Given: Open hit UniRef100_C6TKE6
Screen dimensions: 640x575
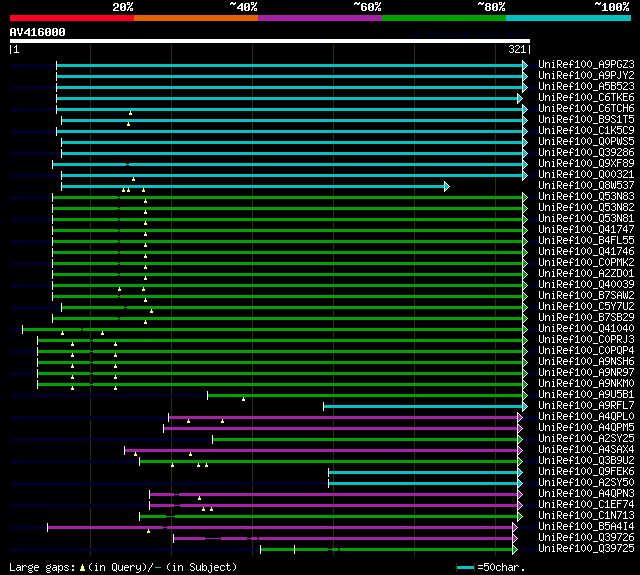Looking at the screenshot, I should [586, 98].
